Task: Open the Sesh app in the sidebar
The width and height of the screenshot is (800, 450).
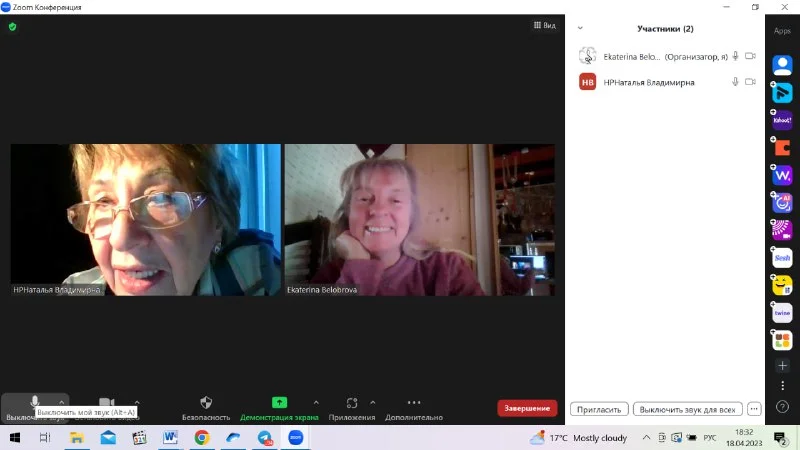Action: point(782,258)
